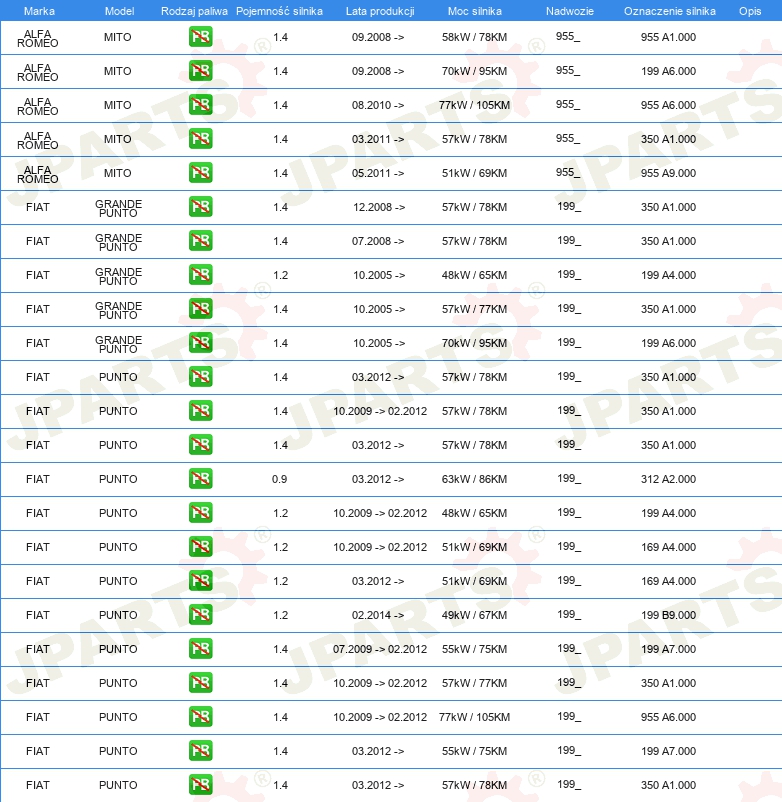Click fuel icon in Punto 03.2012 55kW / 75KM row
The image size is (782, 802).
tap(200, 751)
